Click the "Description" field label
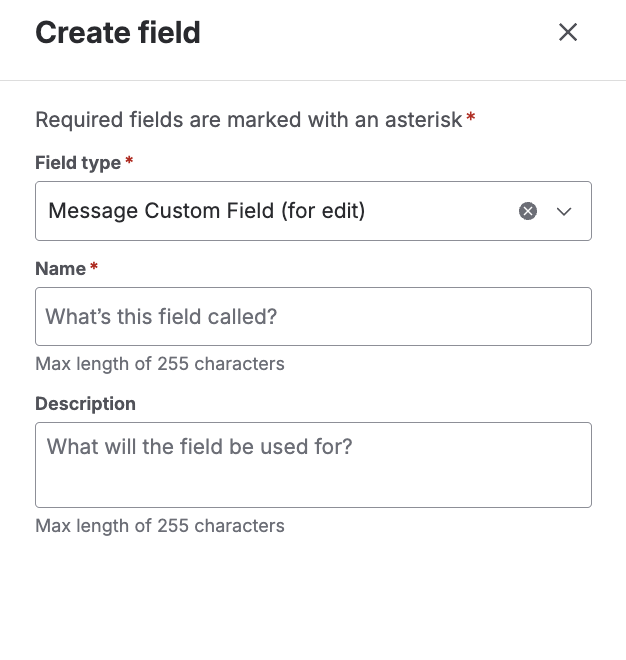This screenshot has height=660, width=626. [85, 404]
